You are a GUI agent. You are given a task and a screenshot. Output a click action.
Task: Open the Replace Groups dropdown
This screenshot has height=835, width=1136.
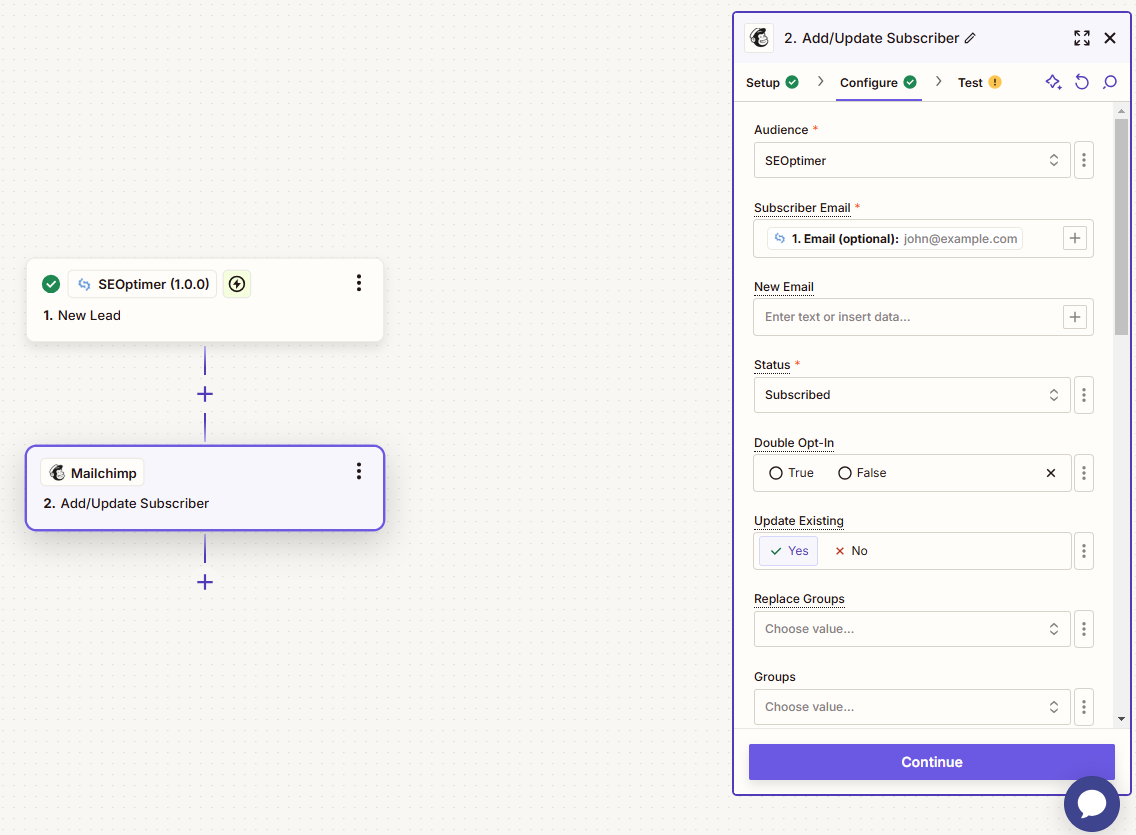911,629
